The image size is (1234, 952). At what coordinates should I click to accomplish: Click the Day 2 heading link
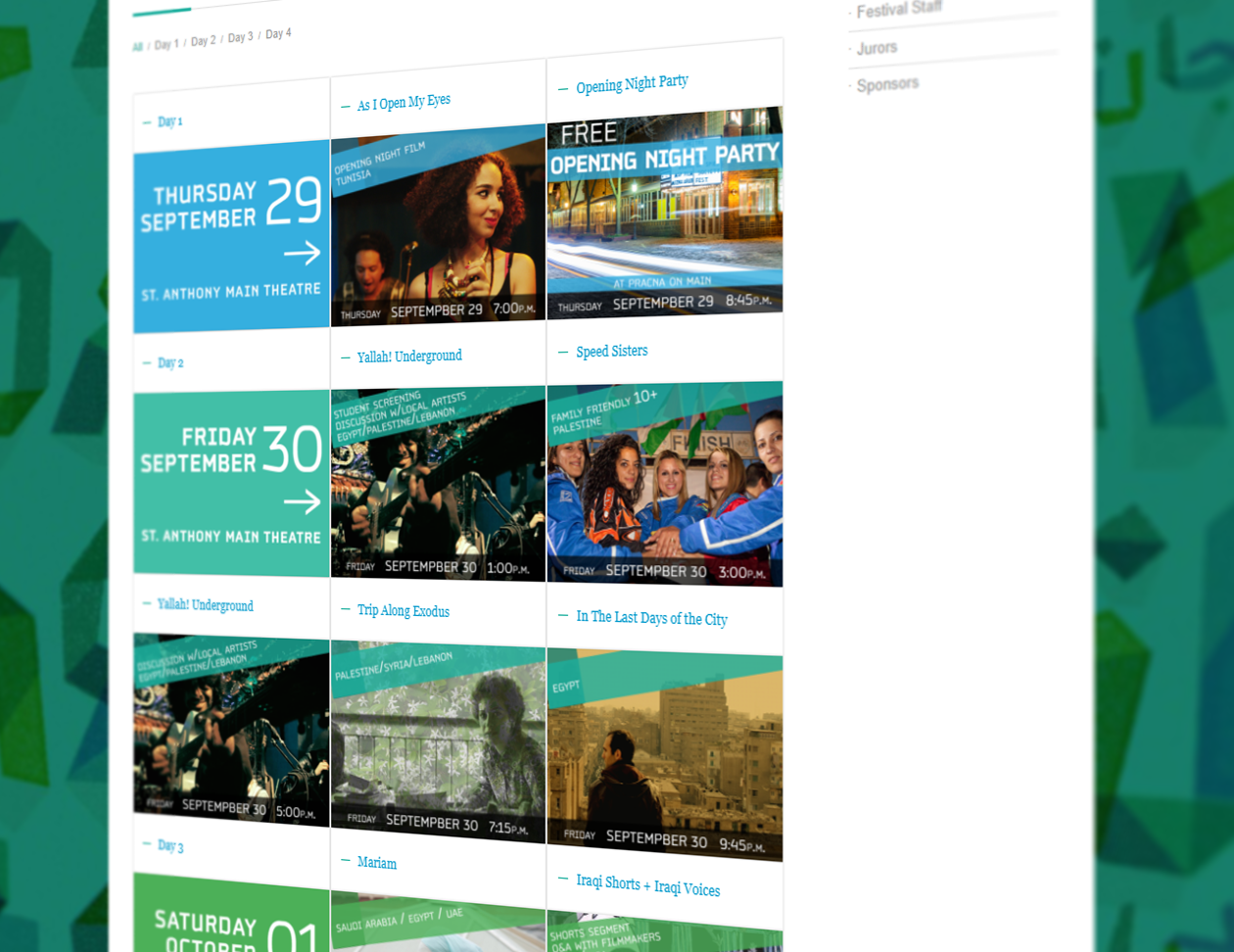click(x=170, y=362)
